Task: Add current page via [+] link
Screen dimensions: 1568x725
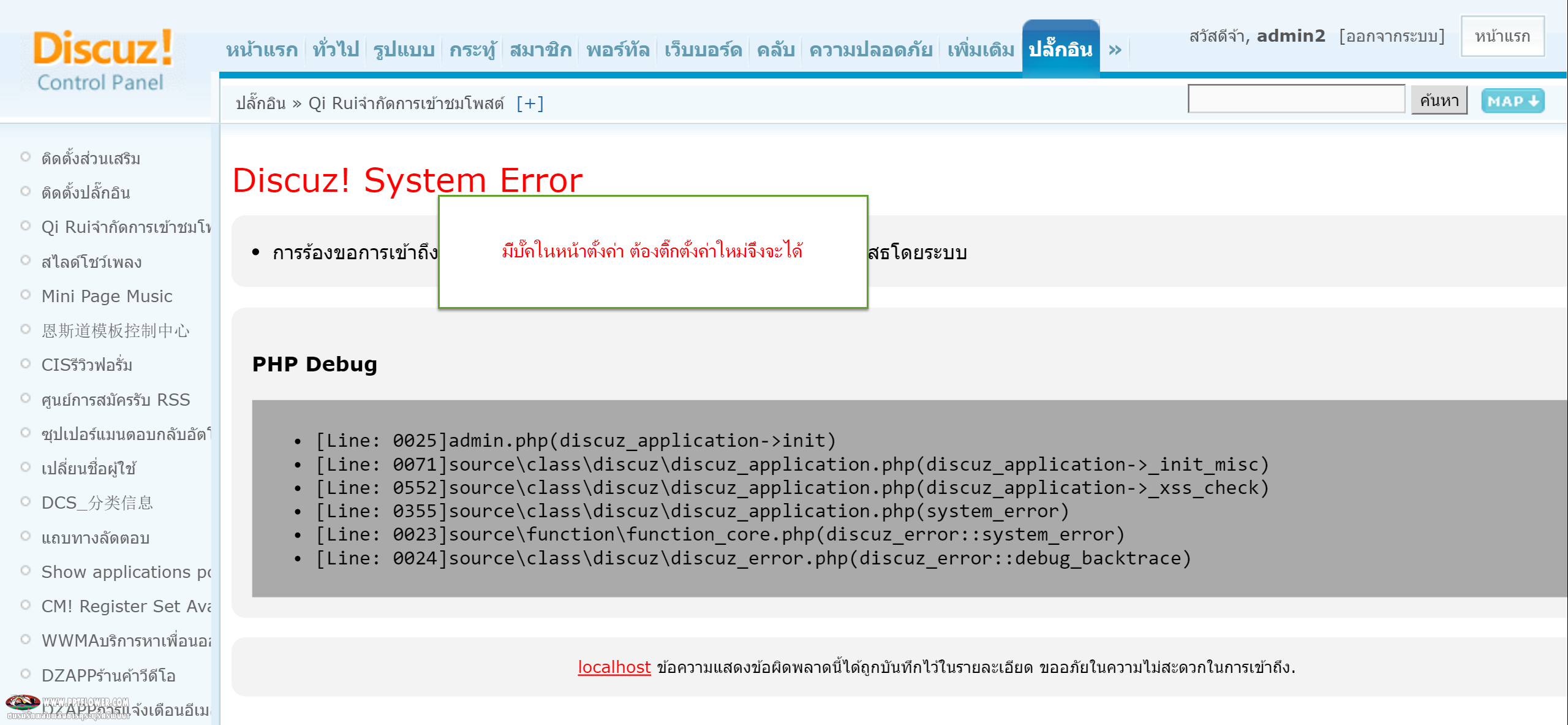Action: (x=530, y=103)
